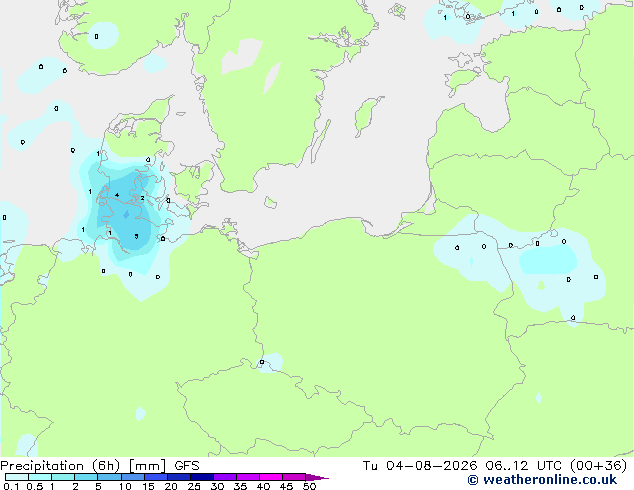Click the 'Tu 04-08-2026 06..12 UTC (00+36)' text
The width and height of the screenshot is (634, 490).
[x=495, y=466]
